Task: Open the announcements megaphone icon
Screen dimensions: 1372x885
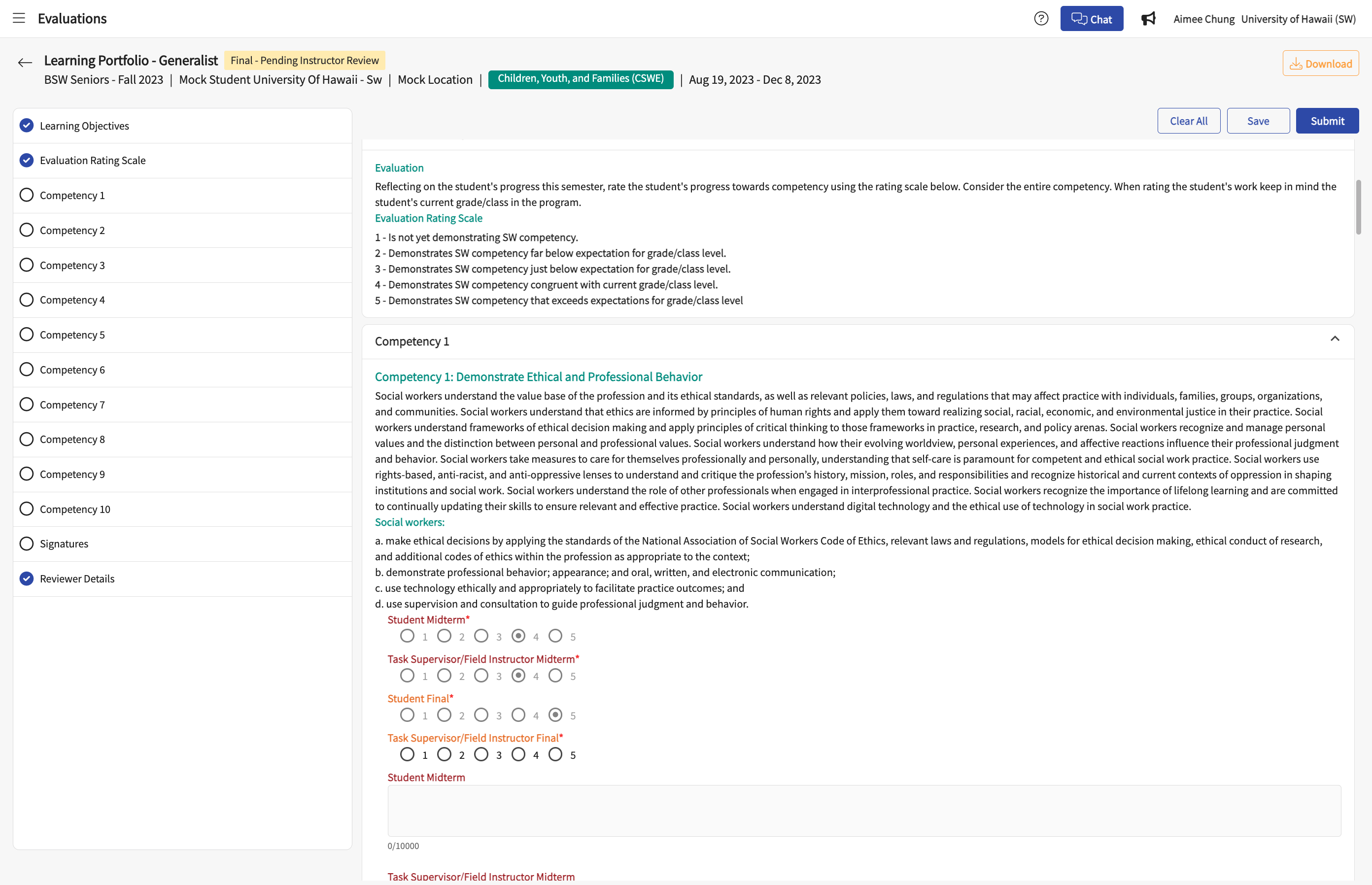Action: (x=1148, y=19)
